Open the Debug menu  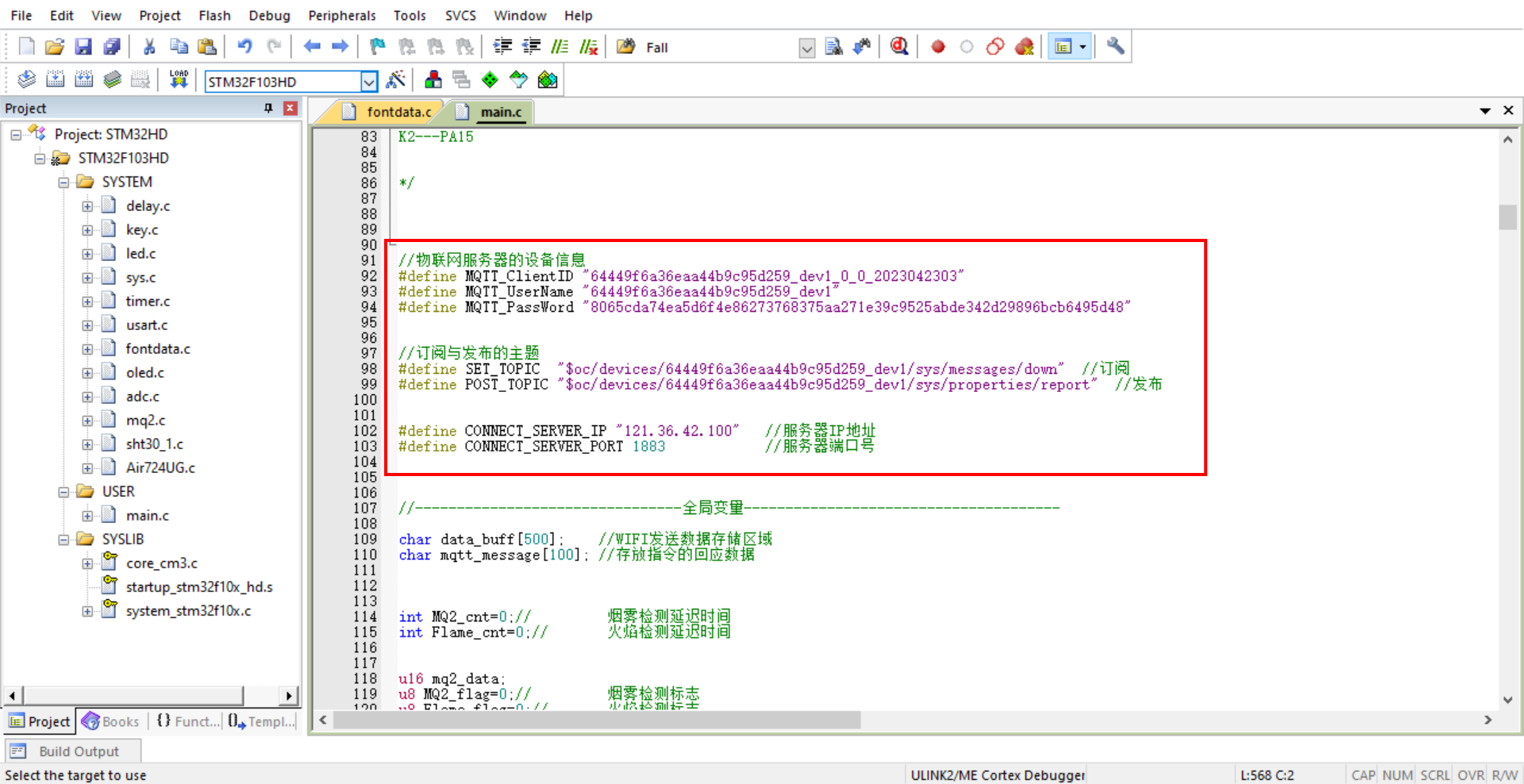pos(269,15)
